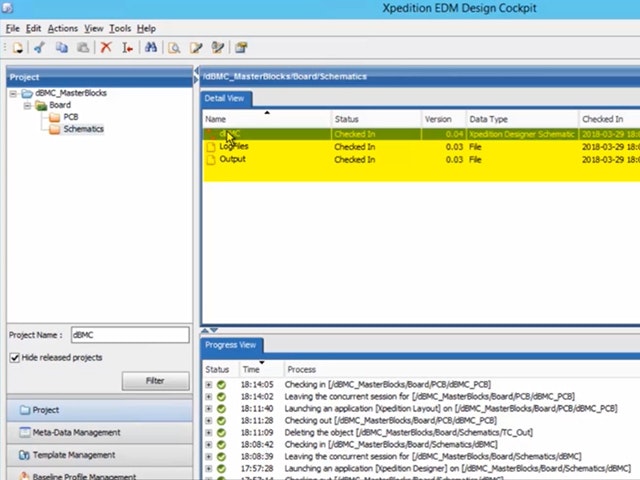
Task: Switch to the Progress View tab
Action: pos(231,345)
